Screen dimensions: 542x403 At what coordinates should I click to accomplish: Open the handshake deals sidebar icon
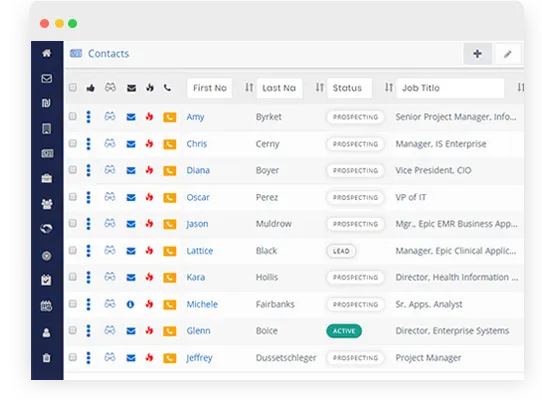[x=47, y=228]
